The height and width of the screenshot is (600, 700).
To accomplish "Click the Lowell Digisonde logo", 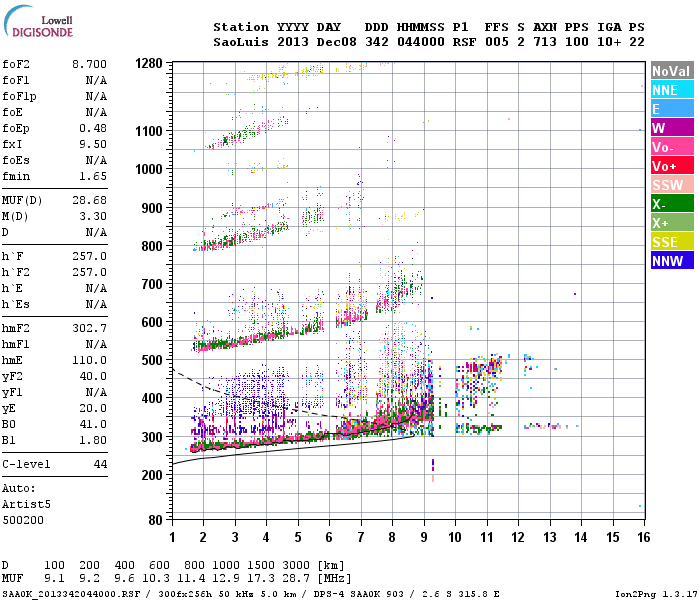I will [38, 22].
